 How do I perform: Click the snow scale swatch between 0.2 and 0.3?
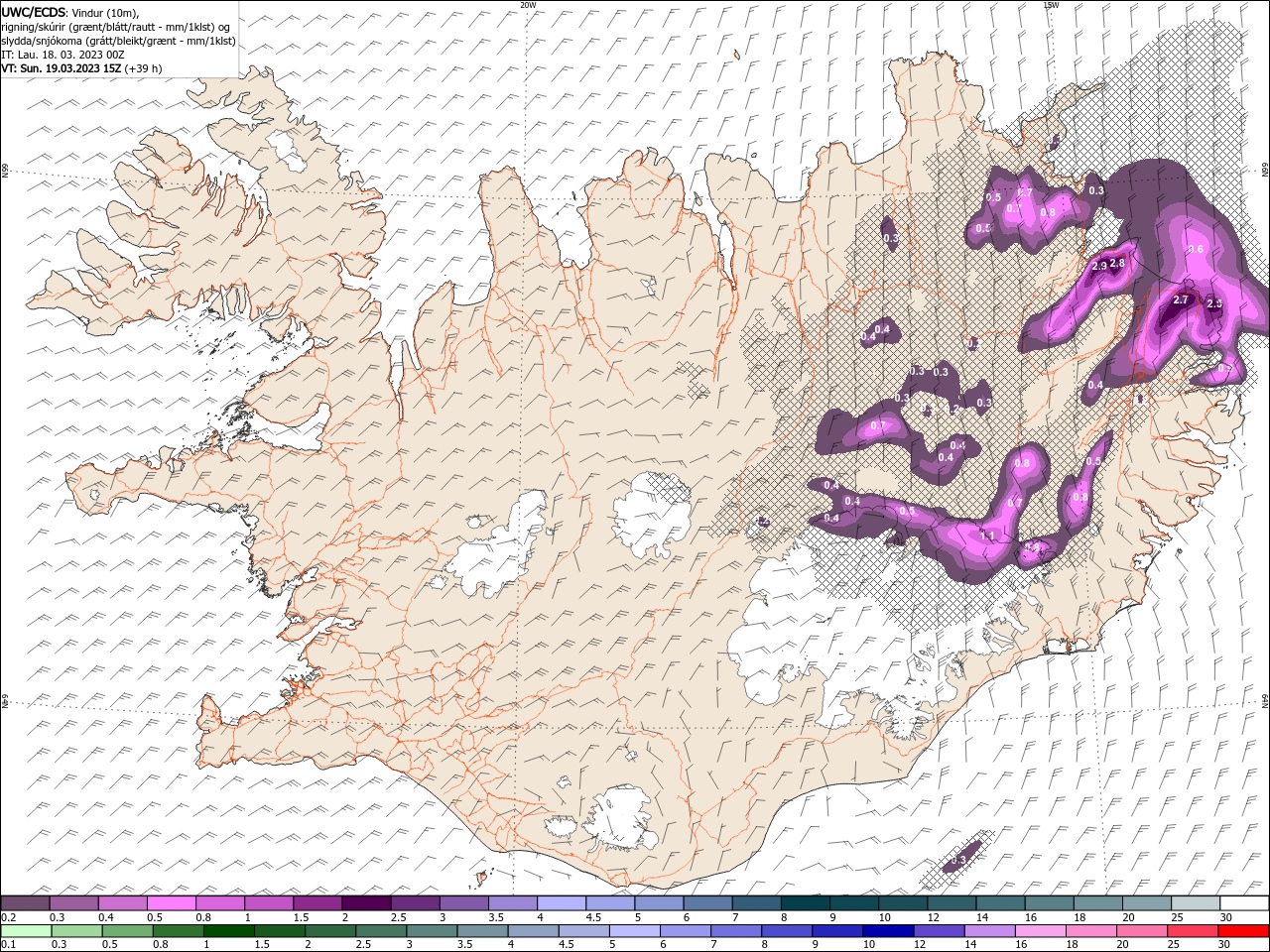pyautogui.click(x=25, y=902)
